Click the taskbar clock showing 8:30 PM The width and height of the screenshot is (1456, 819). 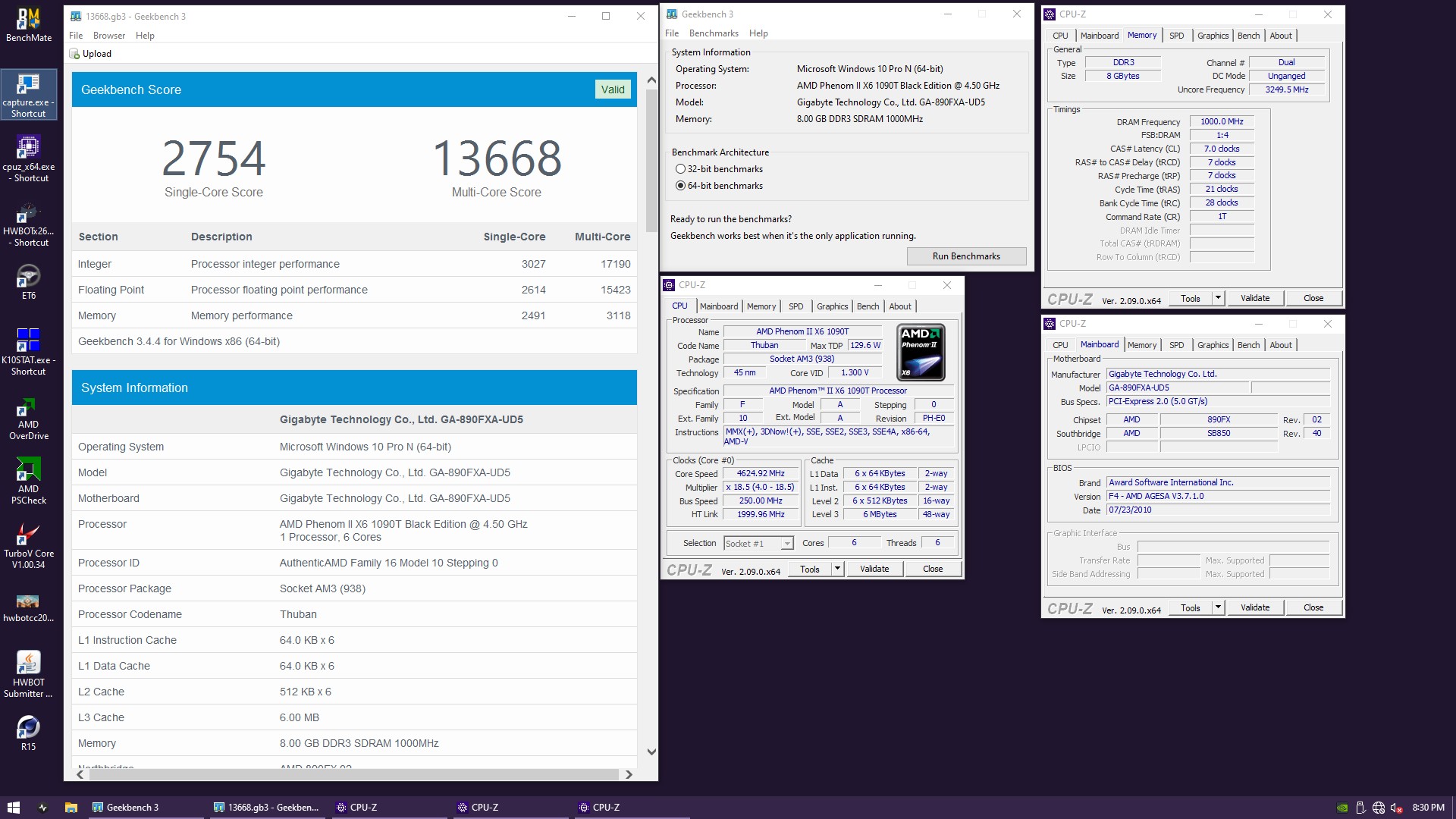1428,808
